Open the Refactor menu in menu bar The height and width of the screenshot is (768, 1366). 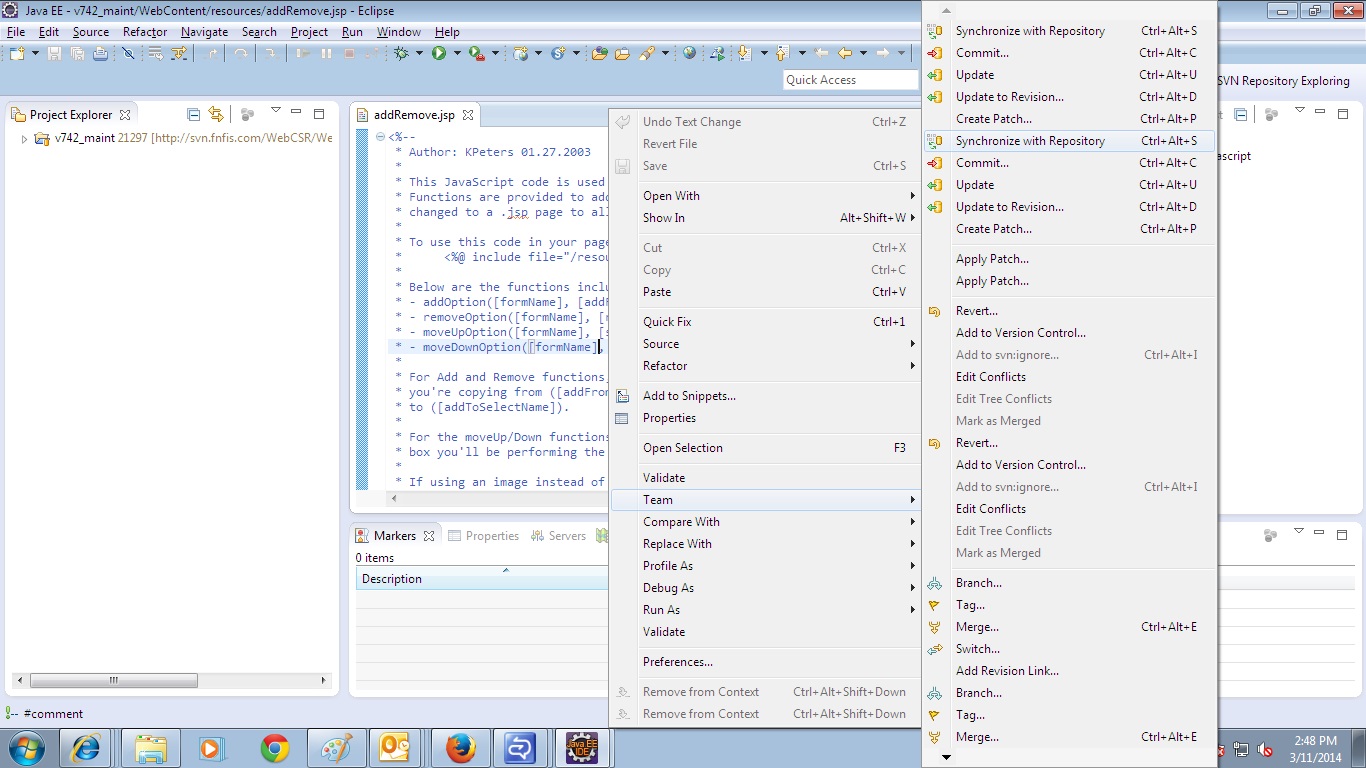145,32
